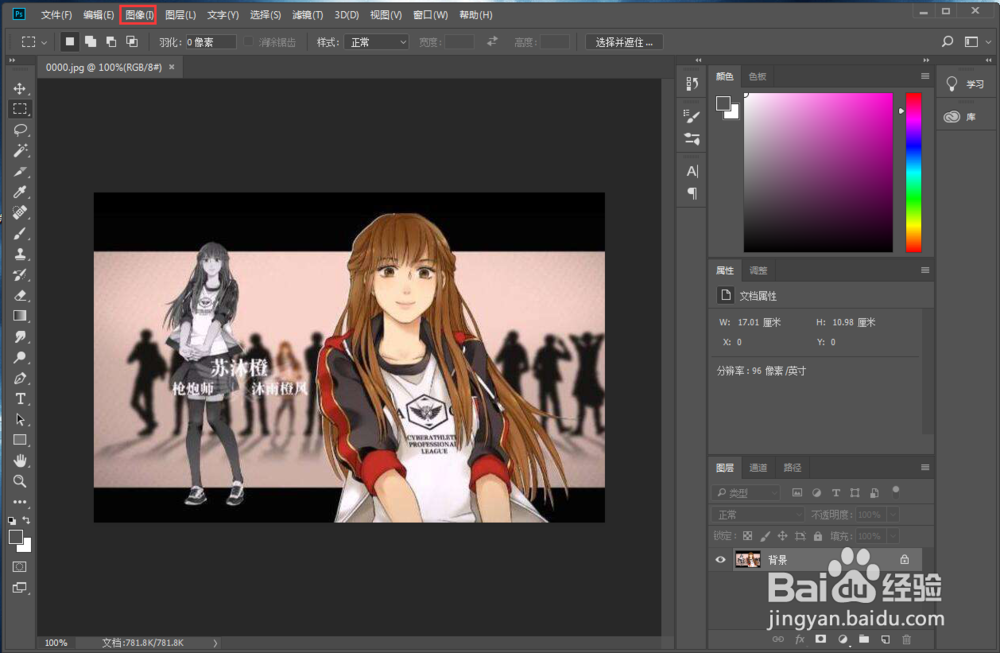Select the Zoom tool
Screen dimensions: 1000x653
(20, 481)
